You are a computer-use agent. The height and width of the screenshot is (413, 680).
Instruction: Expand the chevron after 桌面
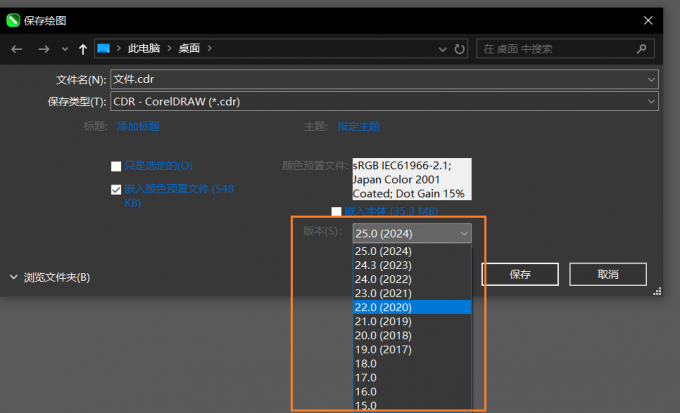(209, 48)
